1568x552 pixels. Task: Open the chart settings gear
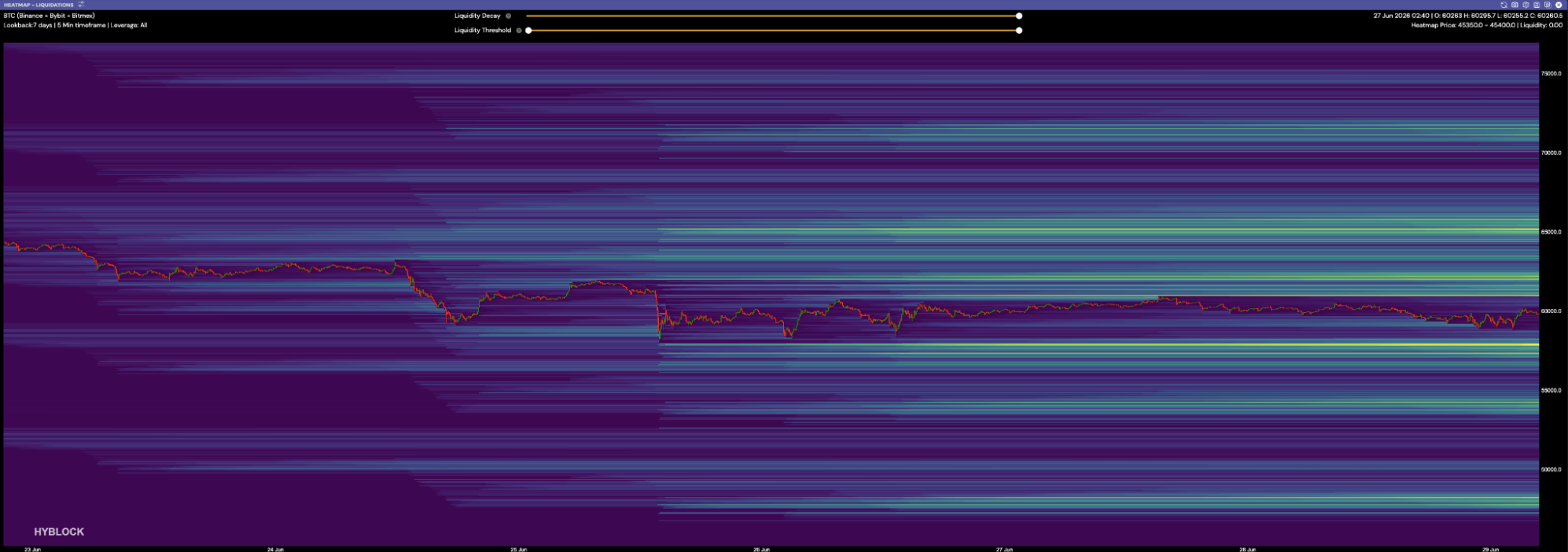[1526, 5]
